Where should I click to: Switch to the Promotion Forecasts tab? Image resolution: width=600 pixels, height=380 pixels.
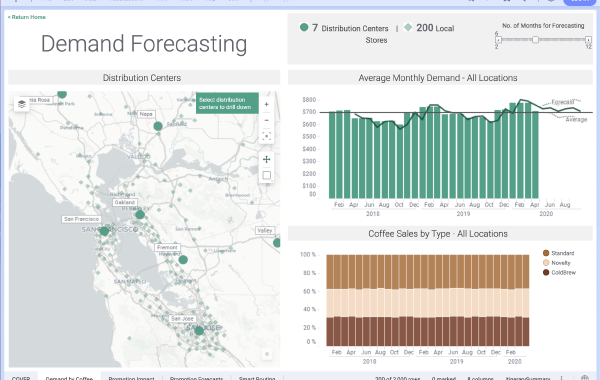pyautogui.click(x=196, y=377)
